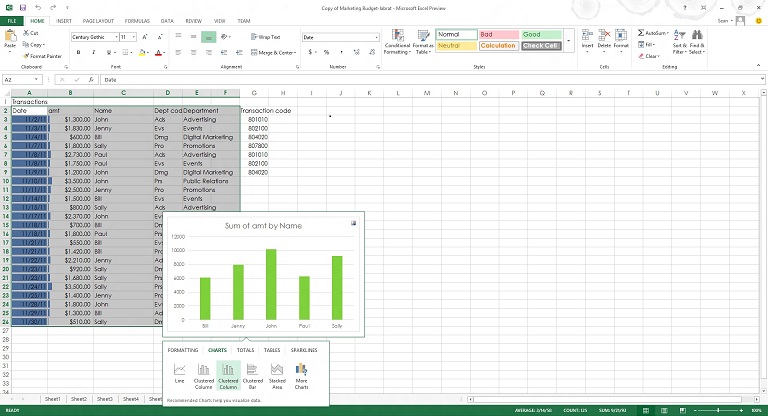Toggle the highlighted Bottom Align button
The width and height of the screenshot is (768, 416).
[208, 37]
